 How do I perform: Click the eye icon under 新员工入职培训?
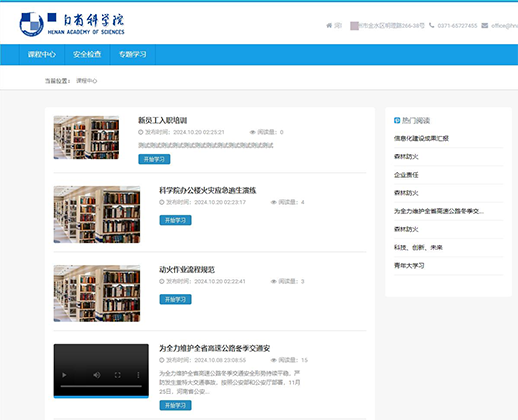pyautogui.click(x=253, y=132)
